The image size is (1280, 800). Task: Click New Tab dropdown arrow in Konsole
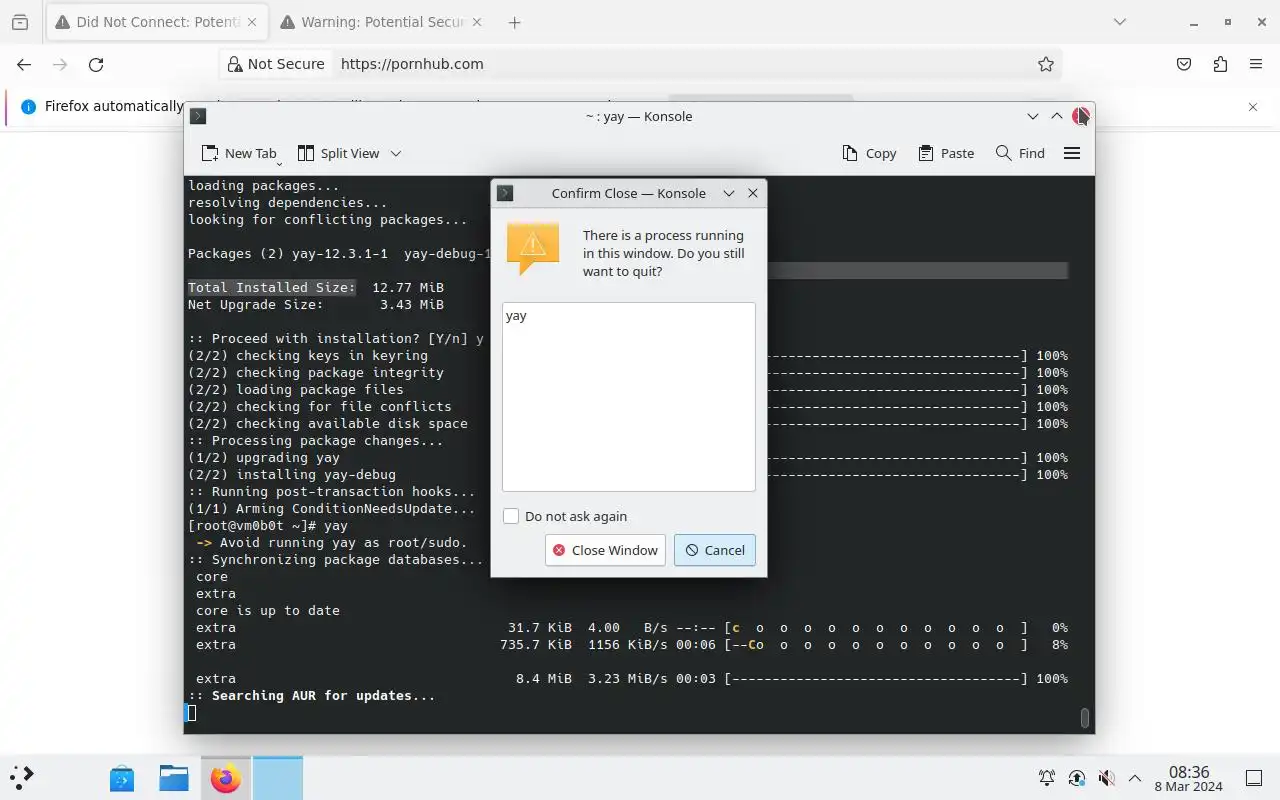pyautogui.click(x=279, y=161)
